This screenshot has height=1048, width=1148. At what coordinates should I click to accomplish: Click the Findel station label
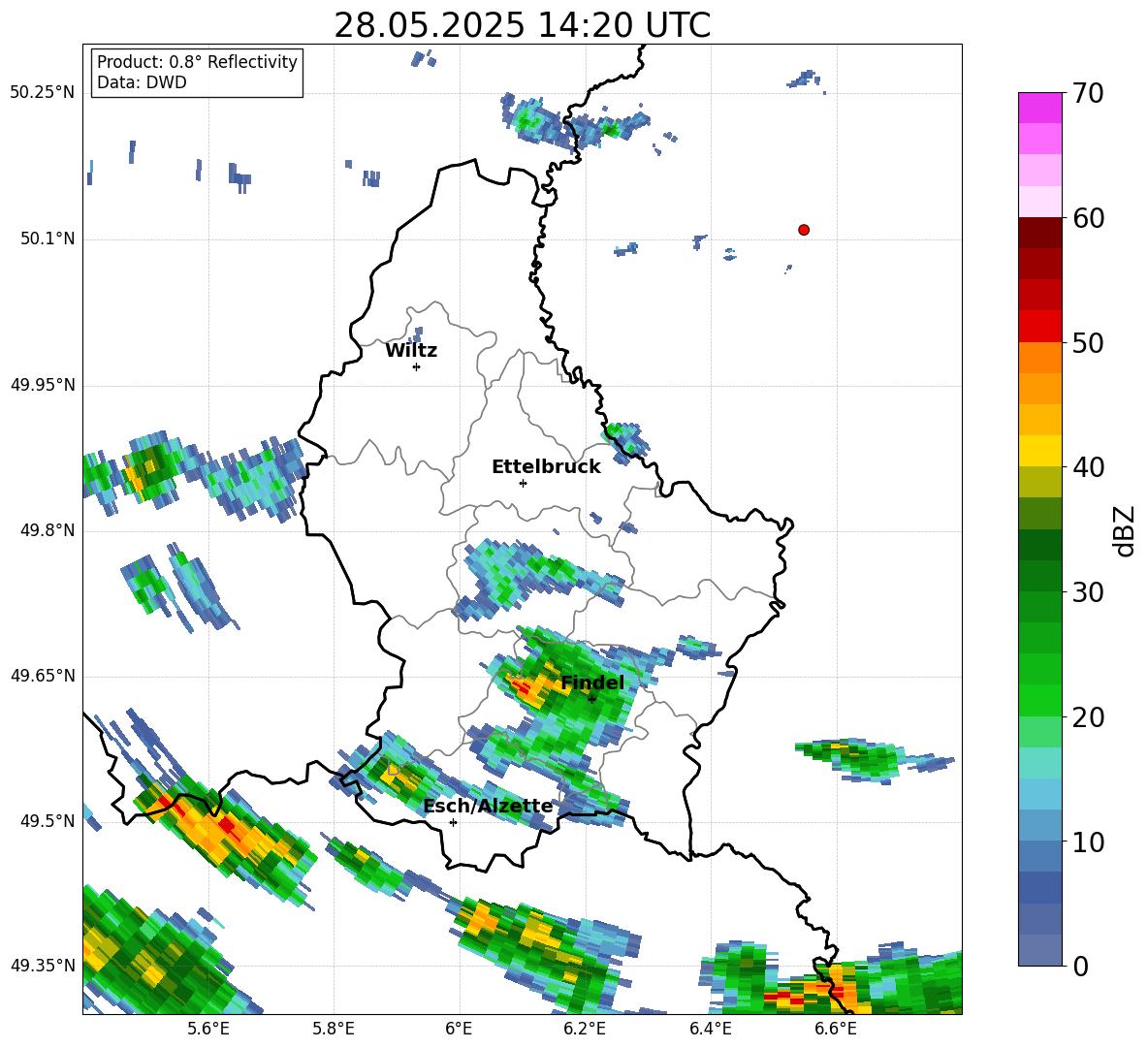pos(592,683)
